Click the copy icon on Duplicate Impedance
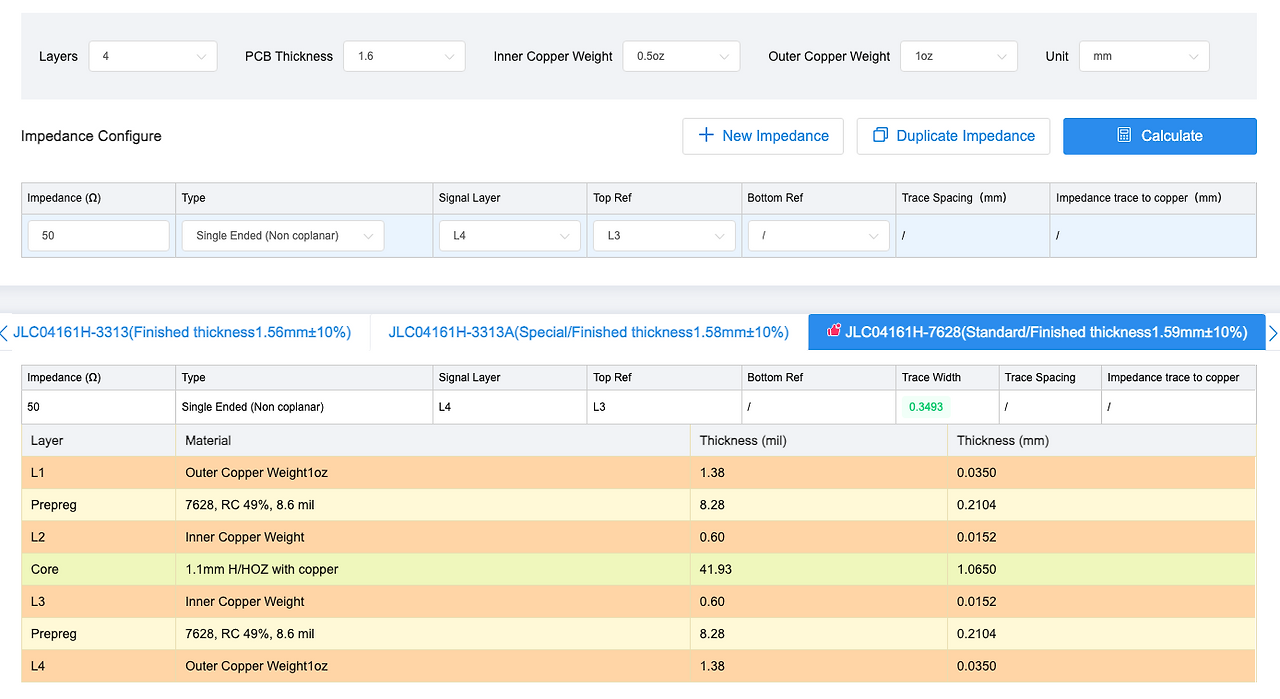Screen dimensions: 1280x699 click(880, 135)
